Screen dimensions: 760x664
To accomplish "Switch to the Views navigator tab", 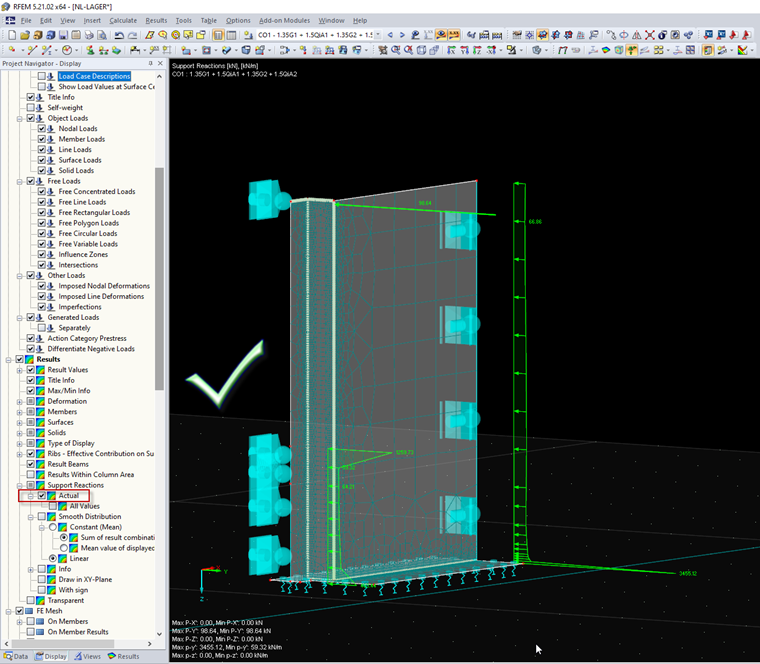I will coord(87,656).
